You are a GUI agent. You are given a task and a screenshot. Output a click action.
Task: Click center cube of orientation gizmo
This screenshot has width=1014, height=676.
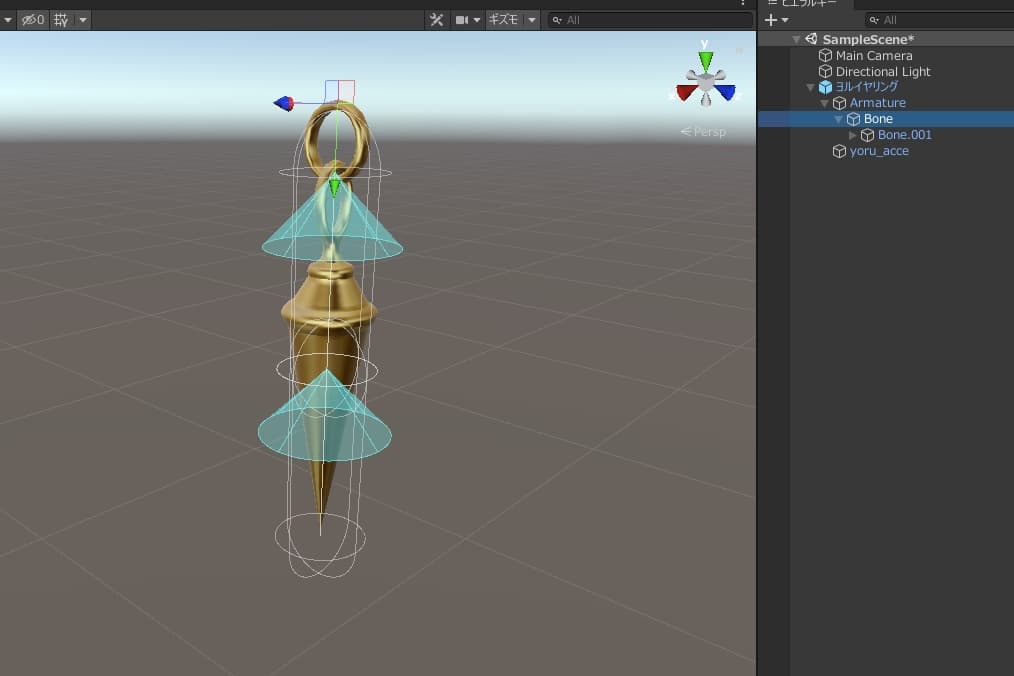coord(706,82)
